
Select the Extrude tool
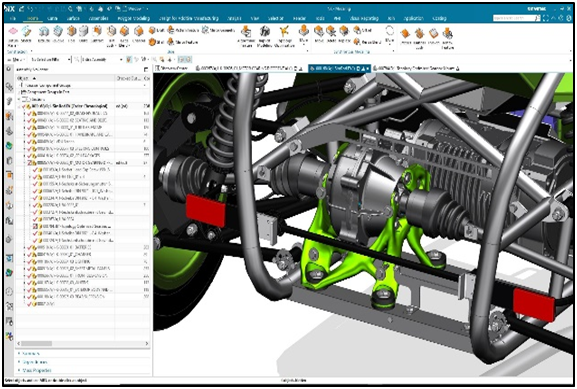point(44,32)
